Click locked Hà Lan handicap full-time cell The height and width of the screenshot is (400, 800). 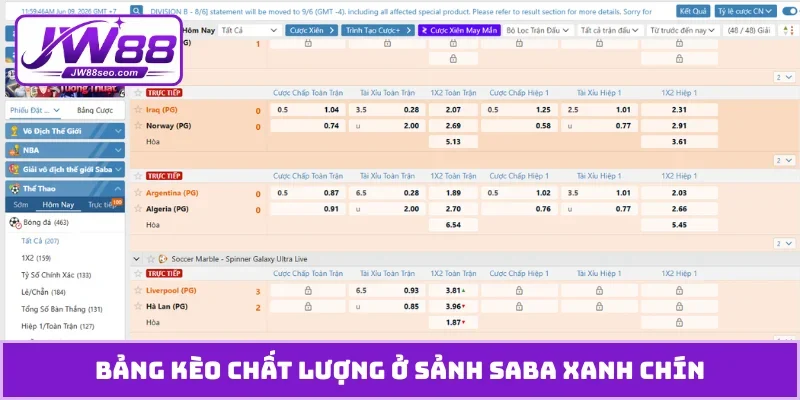pyautogui.click(x=308, y=306)
